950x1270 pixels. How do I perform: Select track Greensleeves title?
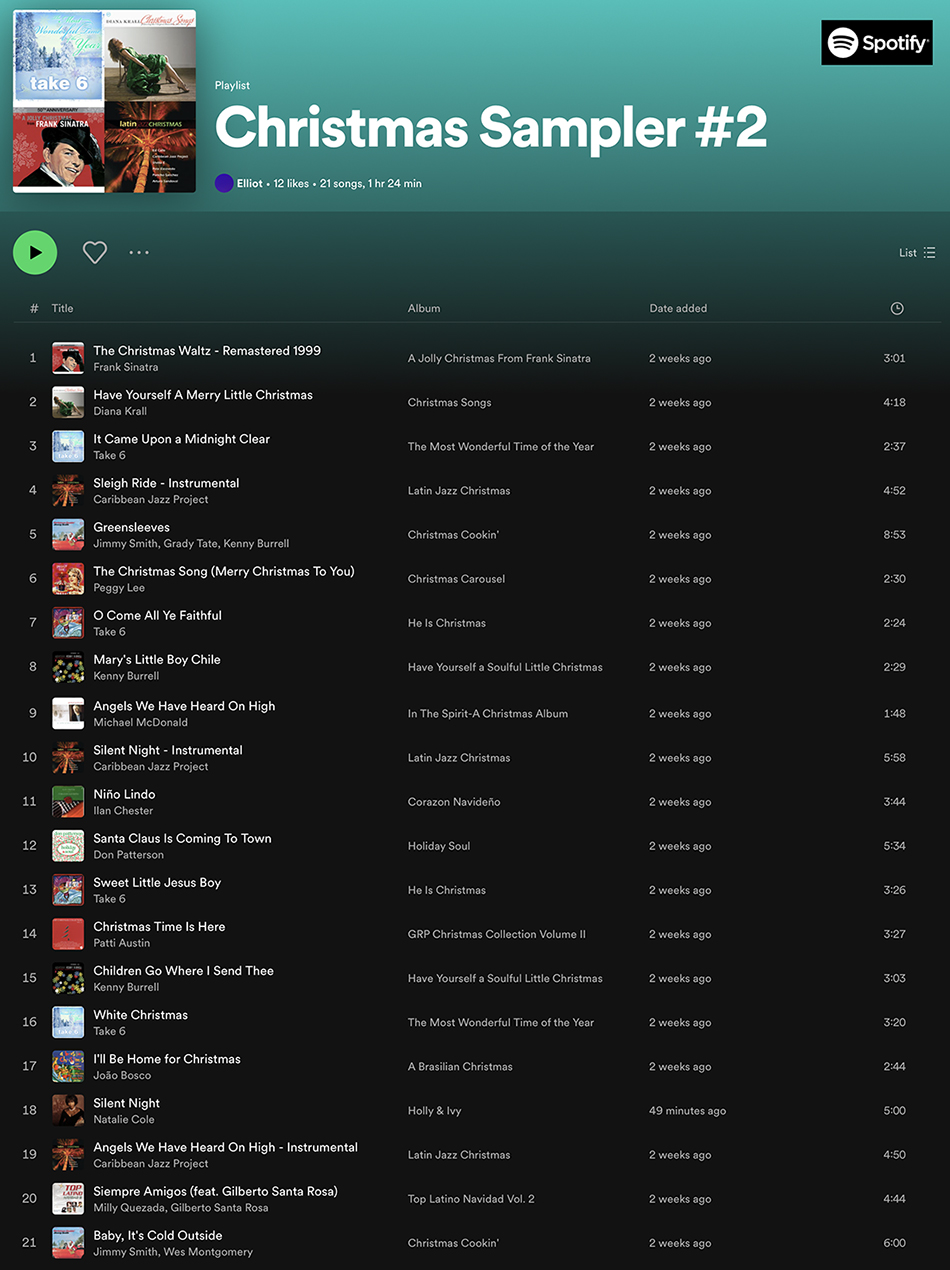coord(132,527)
